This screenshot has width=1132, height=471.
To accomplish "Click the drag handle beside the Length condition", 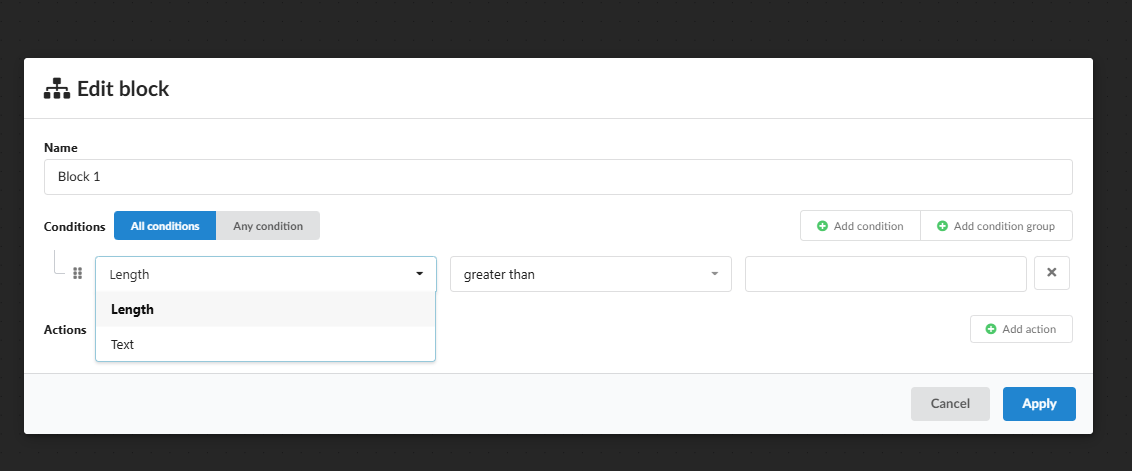I will 77,274.
